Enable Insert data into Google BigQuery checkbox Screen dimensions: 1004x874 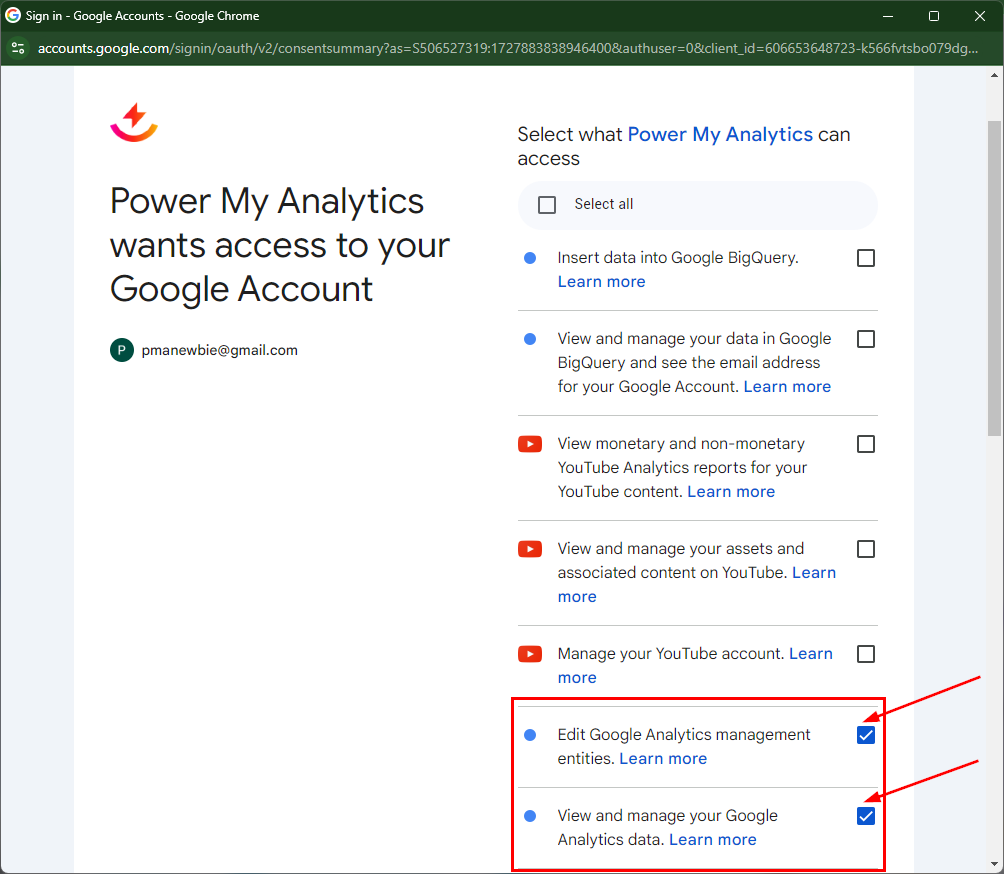pos(866,258)
